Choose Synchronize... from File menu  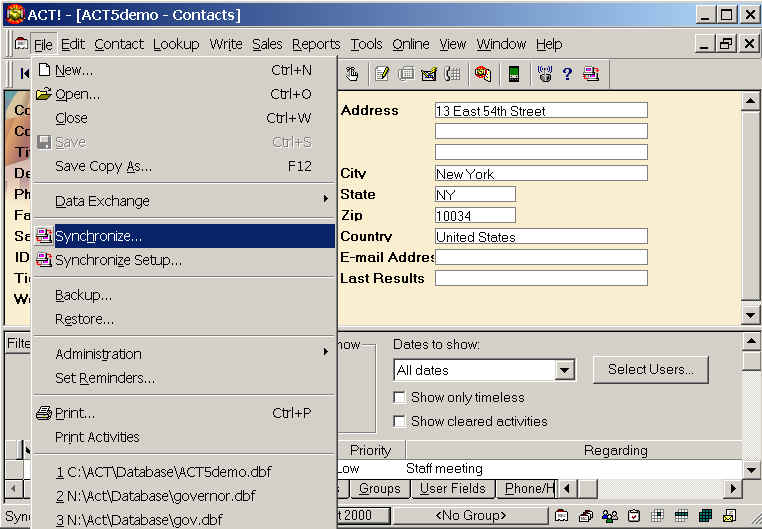coord(184,236)
